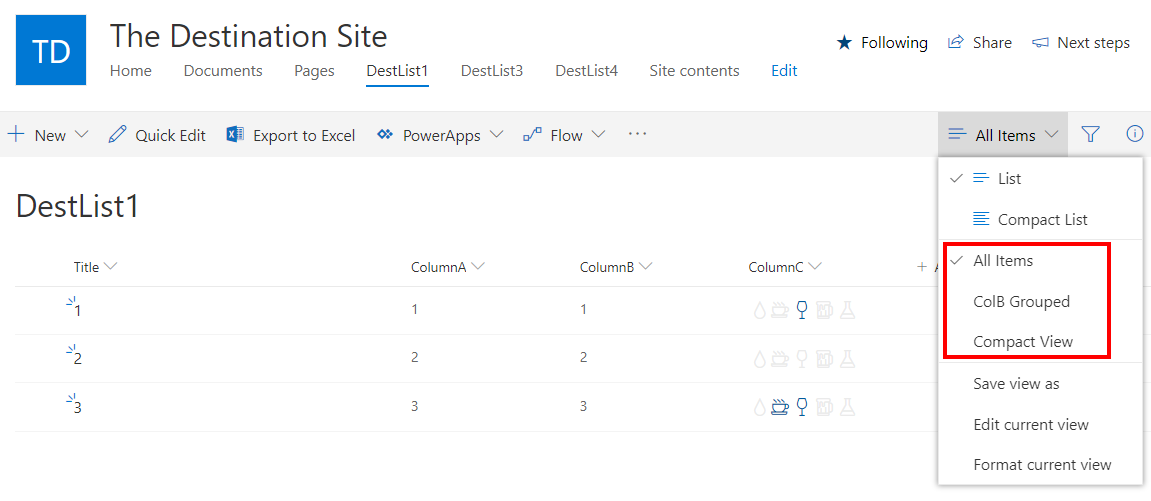1151x501 pixels.
Task: Open the toolbar more options ellipsis
Action: (637, 134)
